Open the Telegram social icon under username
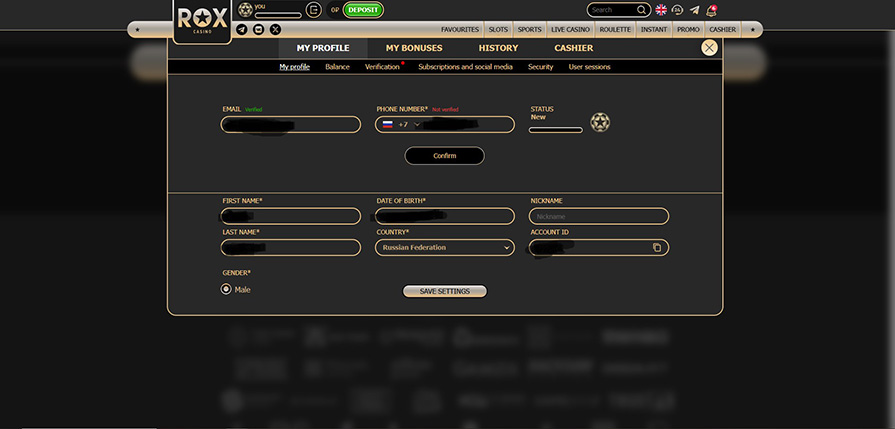895x429 pixels. [x=242, y=30]
